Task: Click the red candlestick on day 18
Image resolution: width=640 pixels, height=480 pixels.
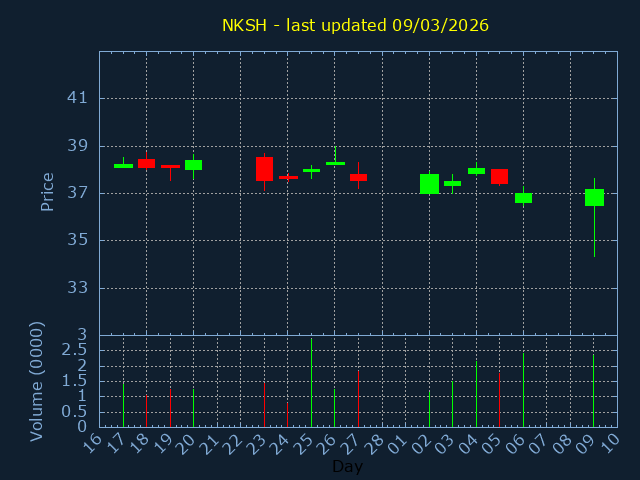Action: point(146,163)
